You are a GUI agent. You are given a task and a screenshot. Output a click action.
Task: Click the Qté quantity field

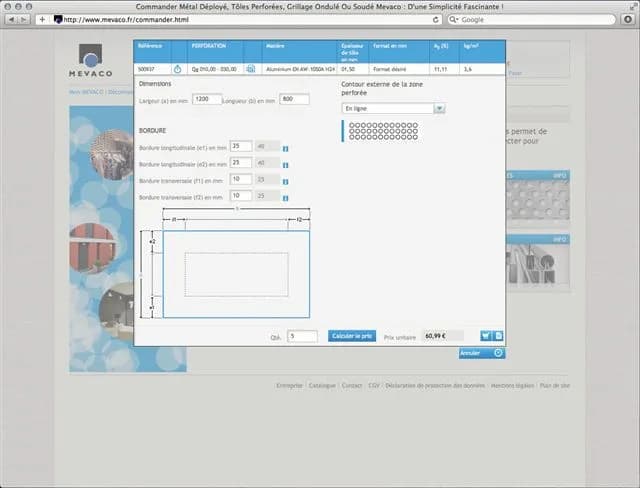[302, 336]
